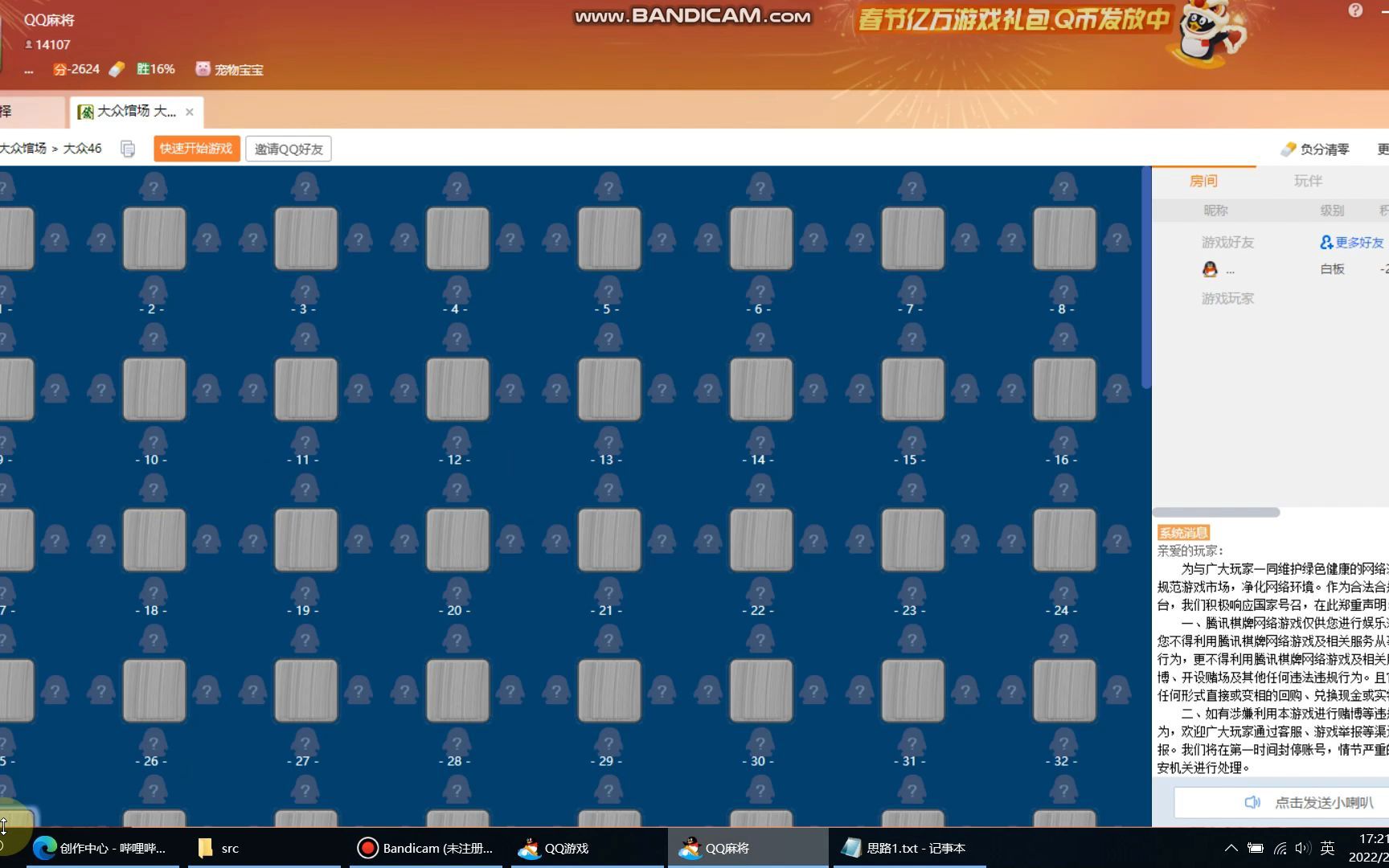The image size is (1389, 868).
Task: Sit at the top seat of table 10
Action: (x=153, y=338)
